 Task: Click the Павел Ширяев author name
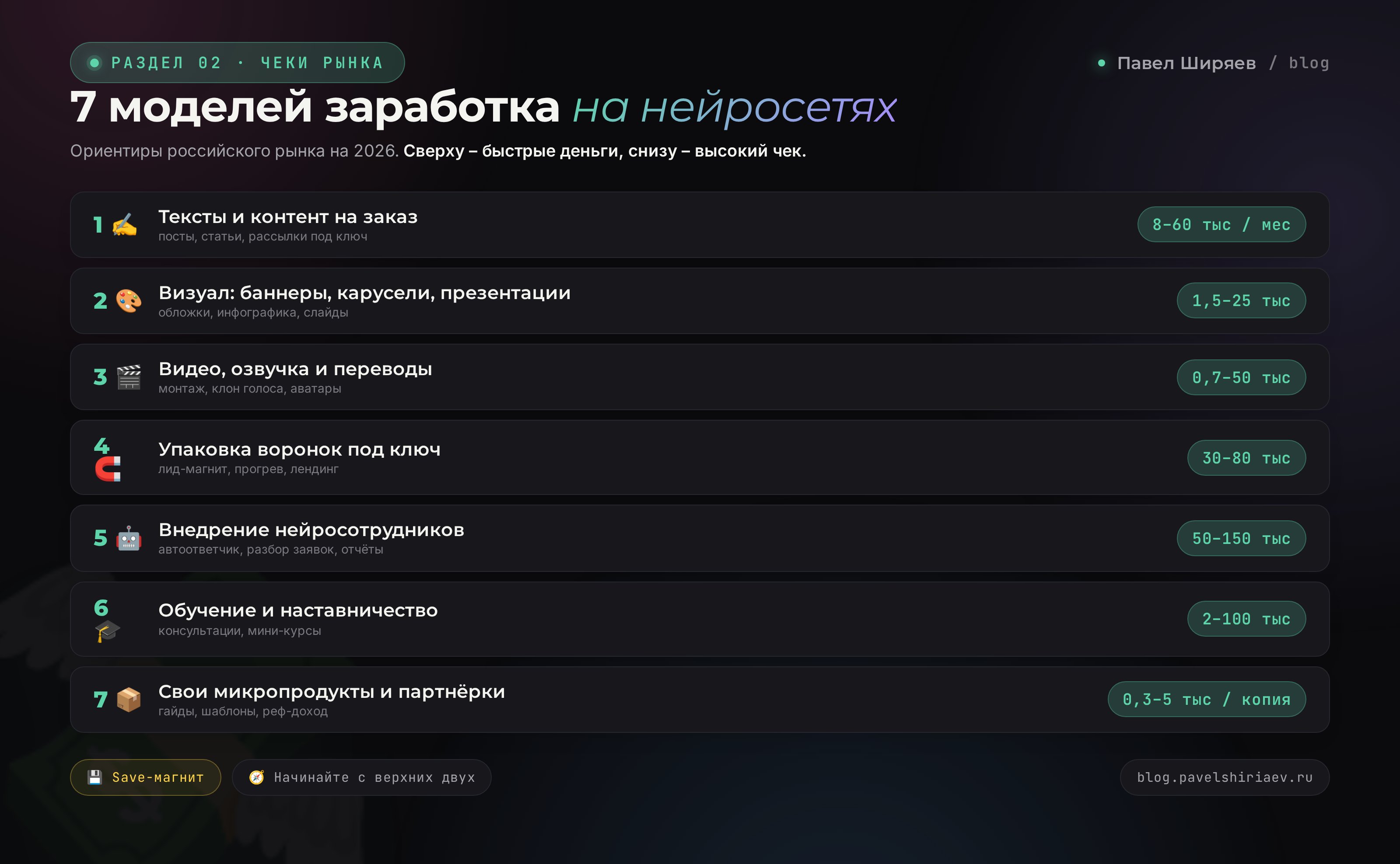pos(1186,63)
